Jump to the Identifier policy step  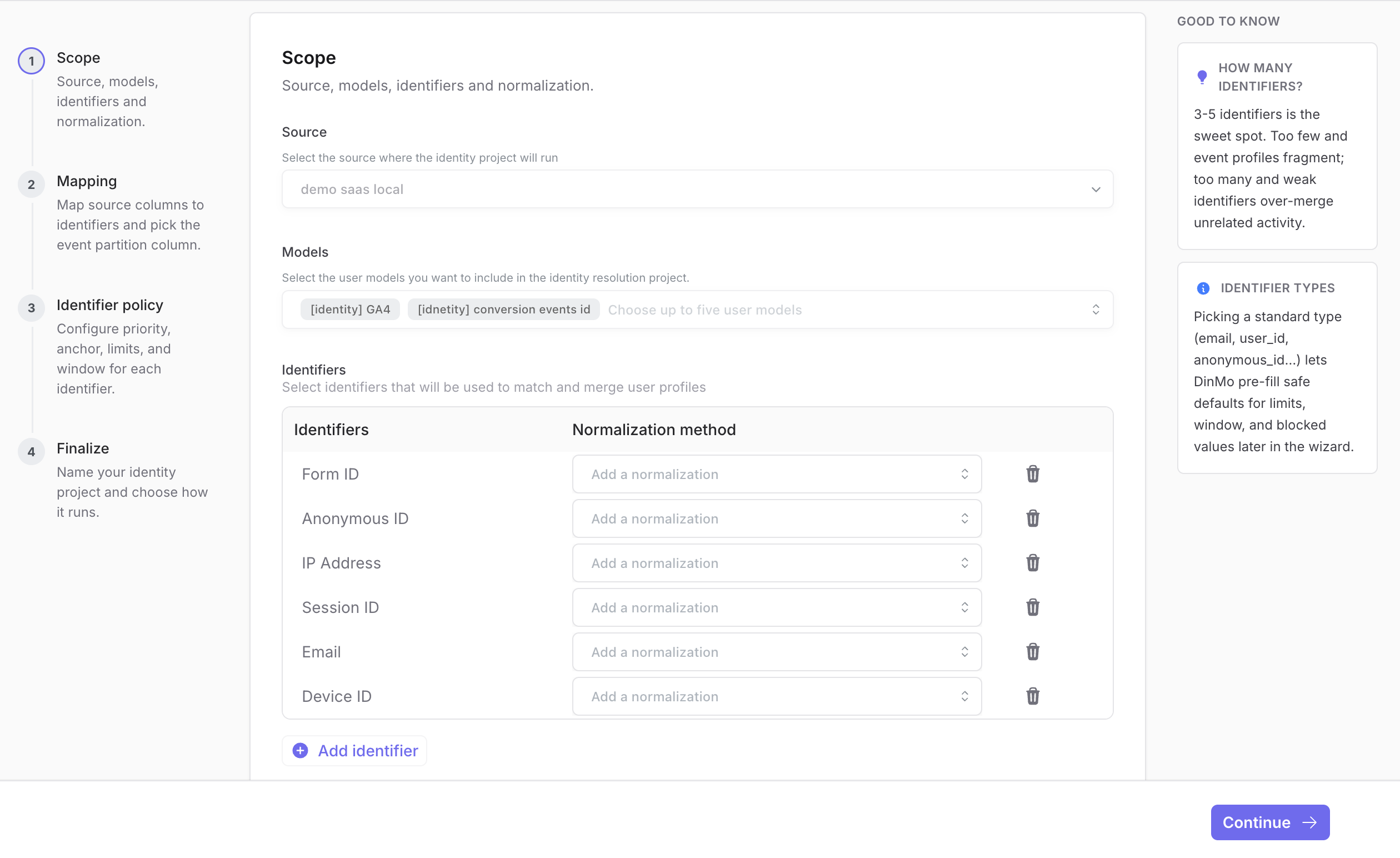pos(109,305)
